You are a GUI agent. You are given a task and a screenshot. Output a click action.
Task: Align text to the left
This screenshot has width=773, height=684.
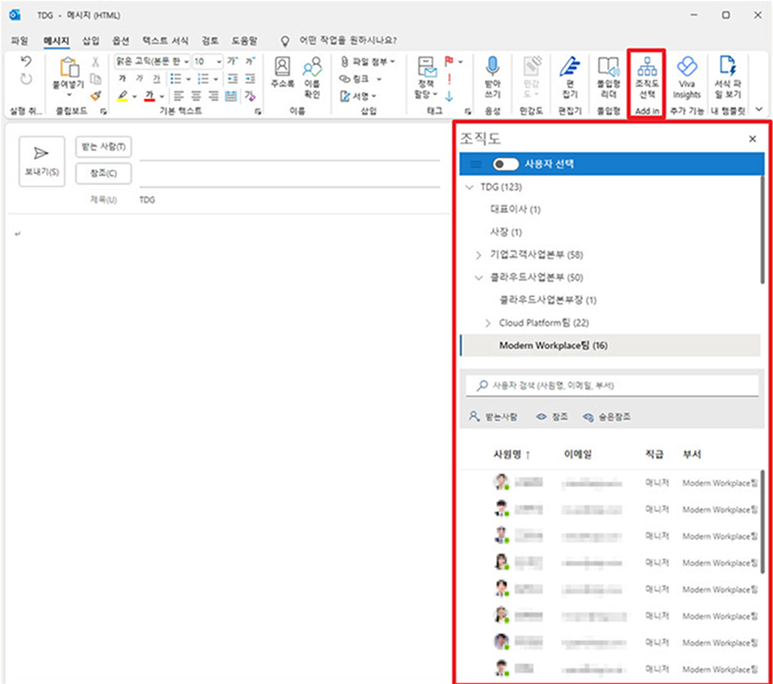click(x=178, y=96)
